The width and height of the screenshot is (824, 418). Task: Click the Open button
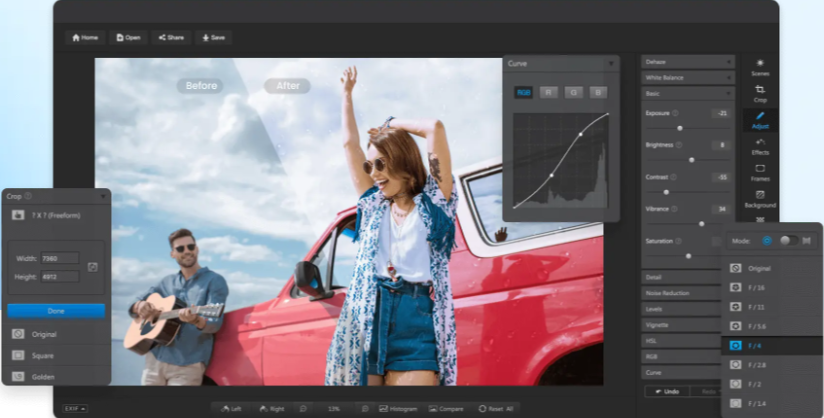click(128, 37)
